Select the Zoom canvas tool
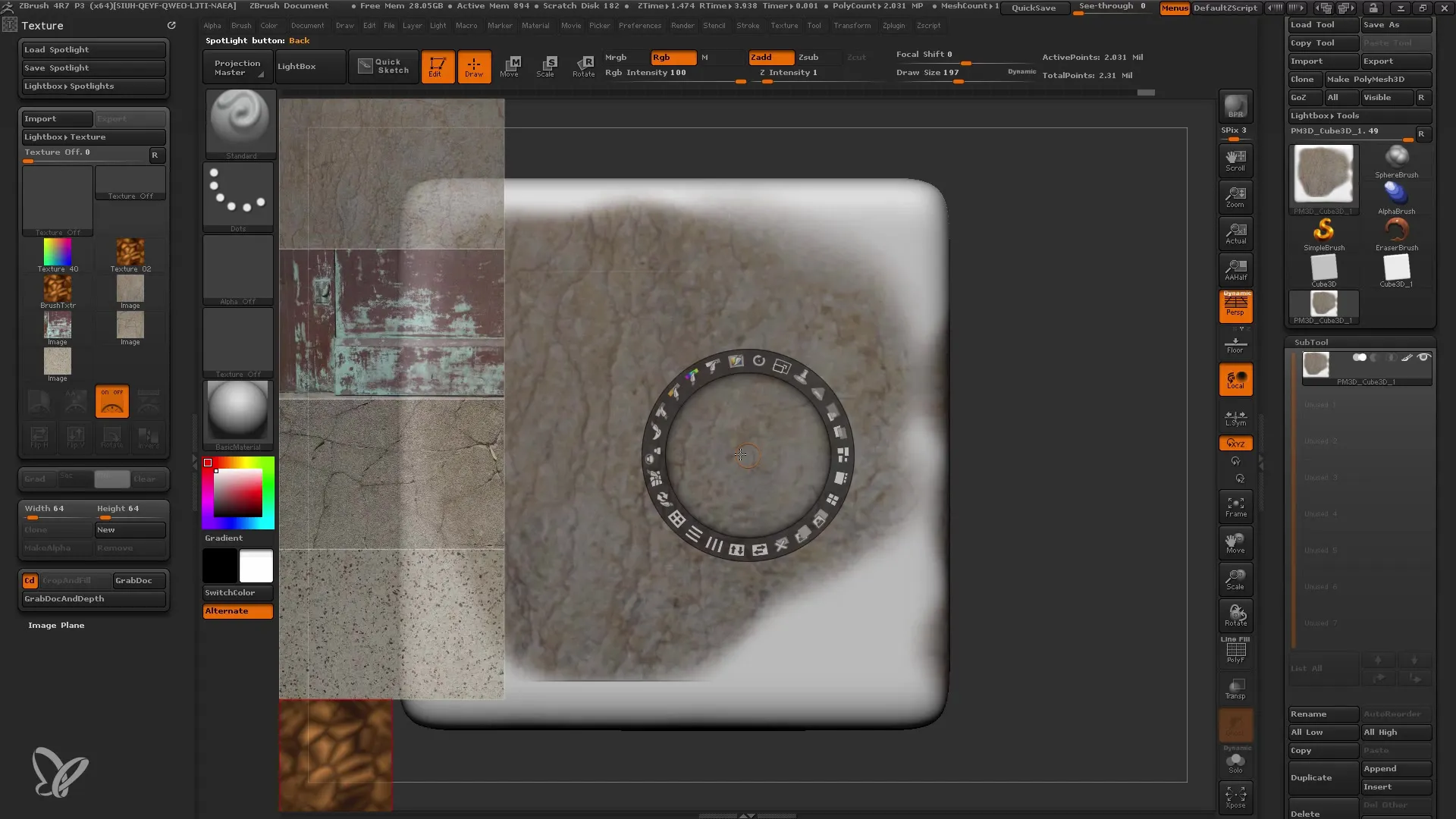The height and width of the screenshot is (819, 1456). (1235, 197)
